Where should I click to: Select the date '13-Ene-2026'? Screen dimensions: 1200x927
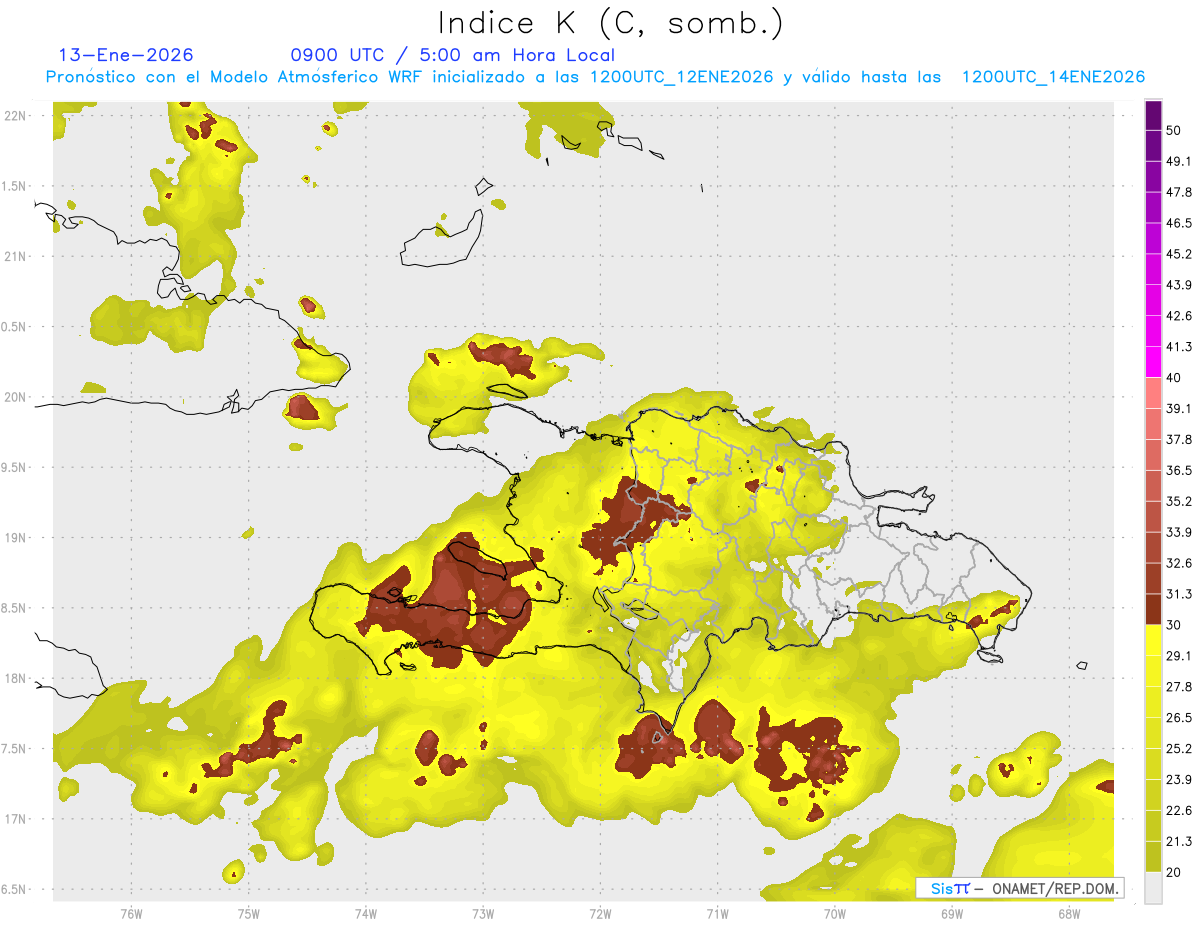click(126, 55)
